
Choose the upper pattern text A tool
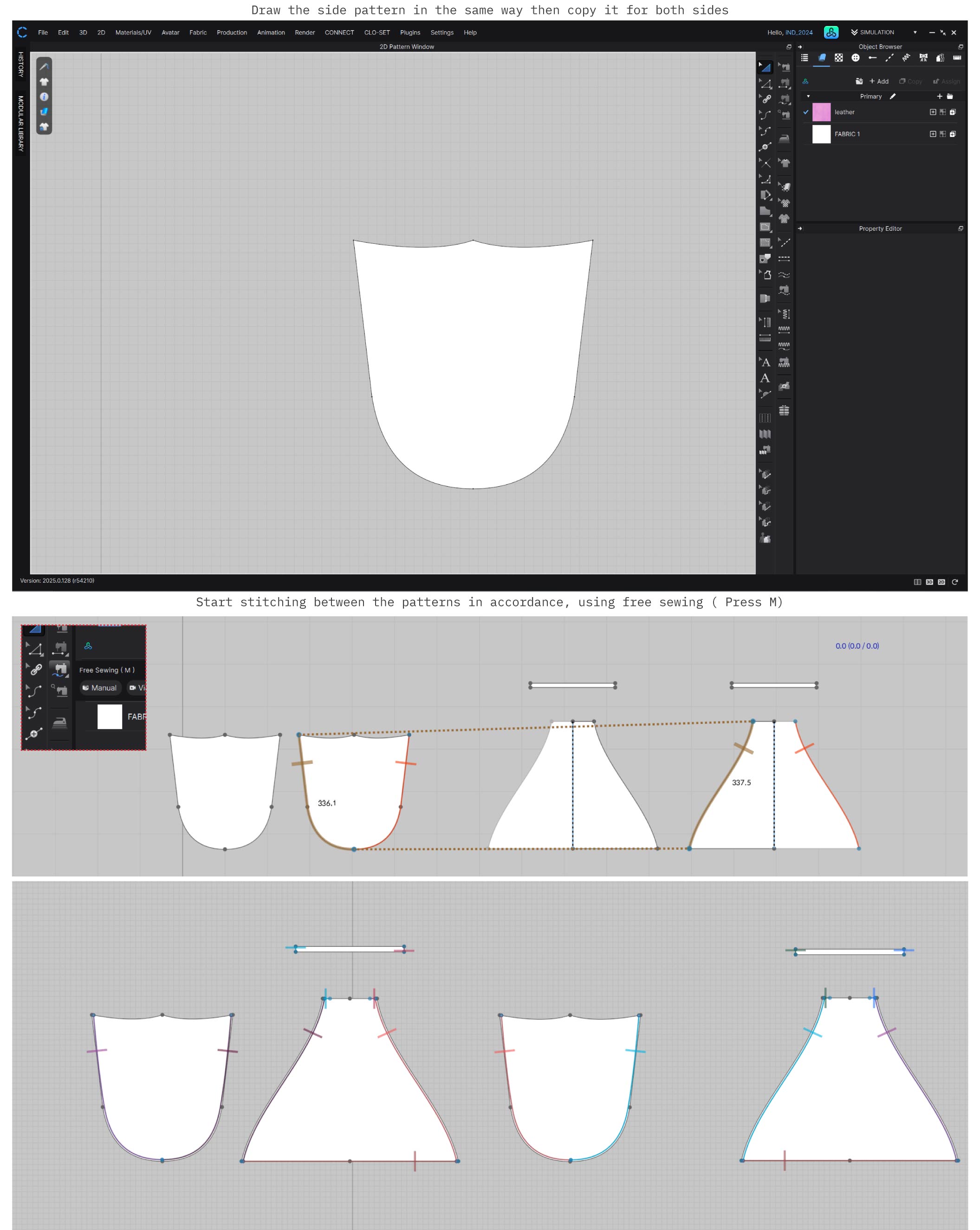[766, 362]
